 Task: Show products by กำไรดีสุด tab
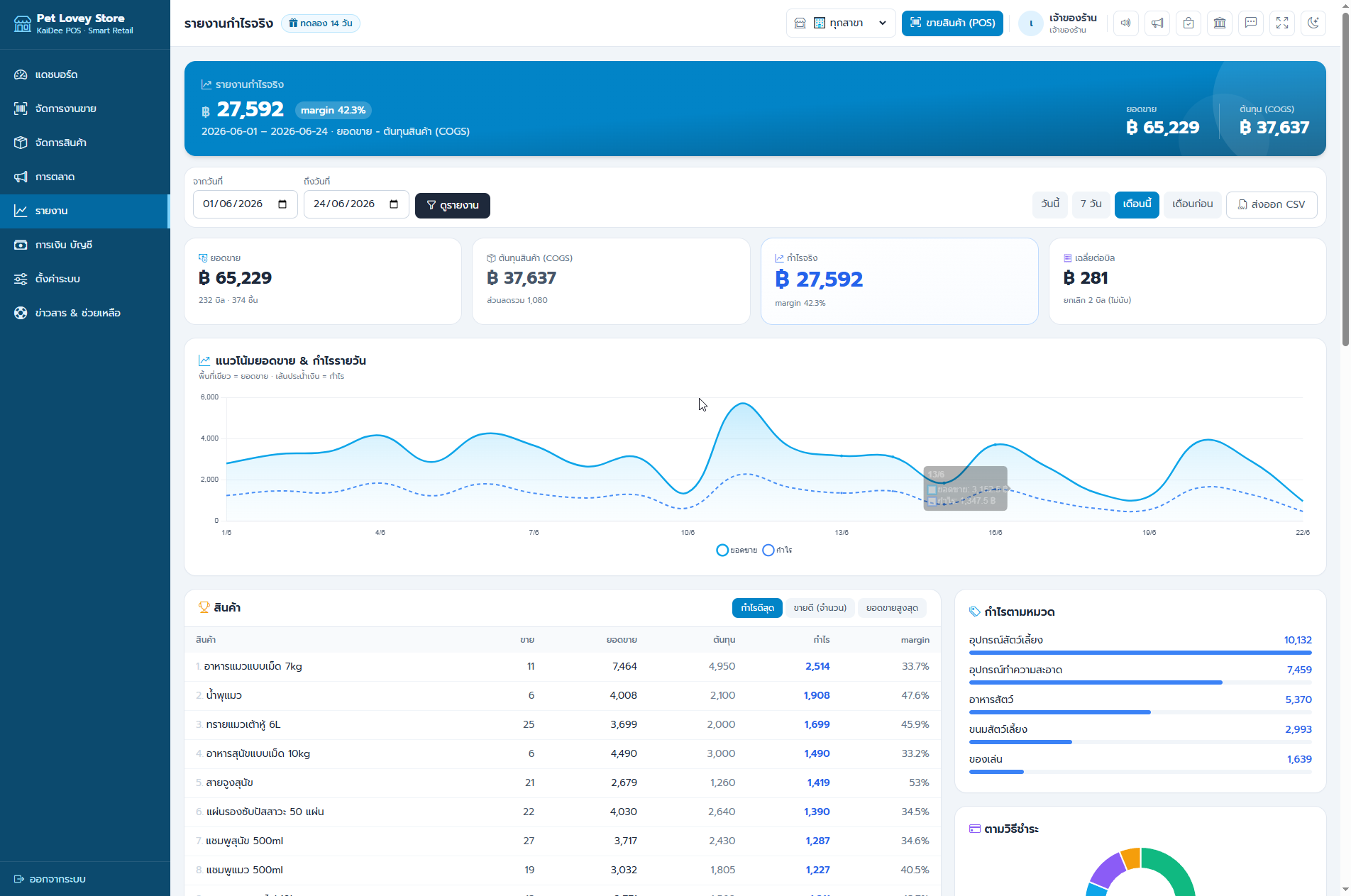[757, 608]
